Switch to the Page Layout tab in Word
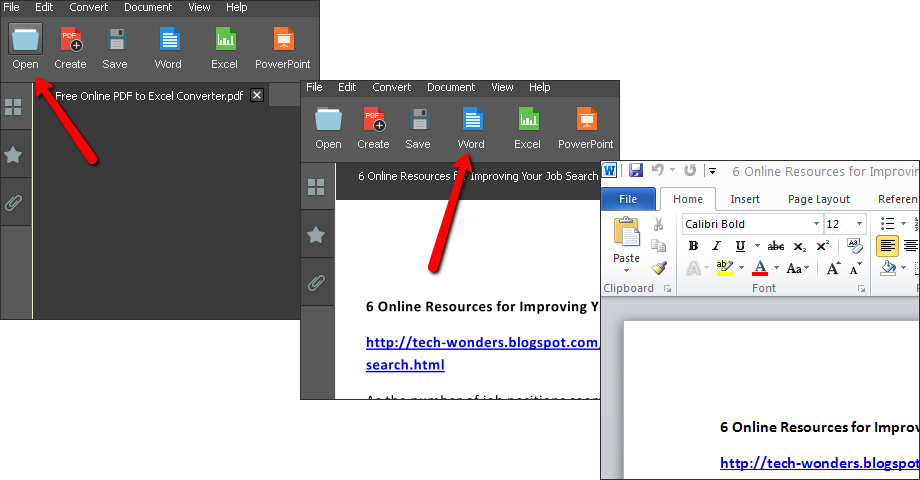The image size is (920, 480). coord(819,199)
